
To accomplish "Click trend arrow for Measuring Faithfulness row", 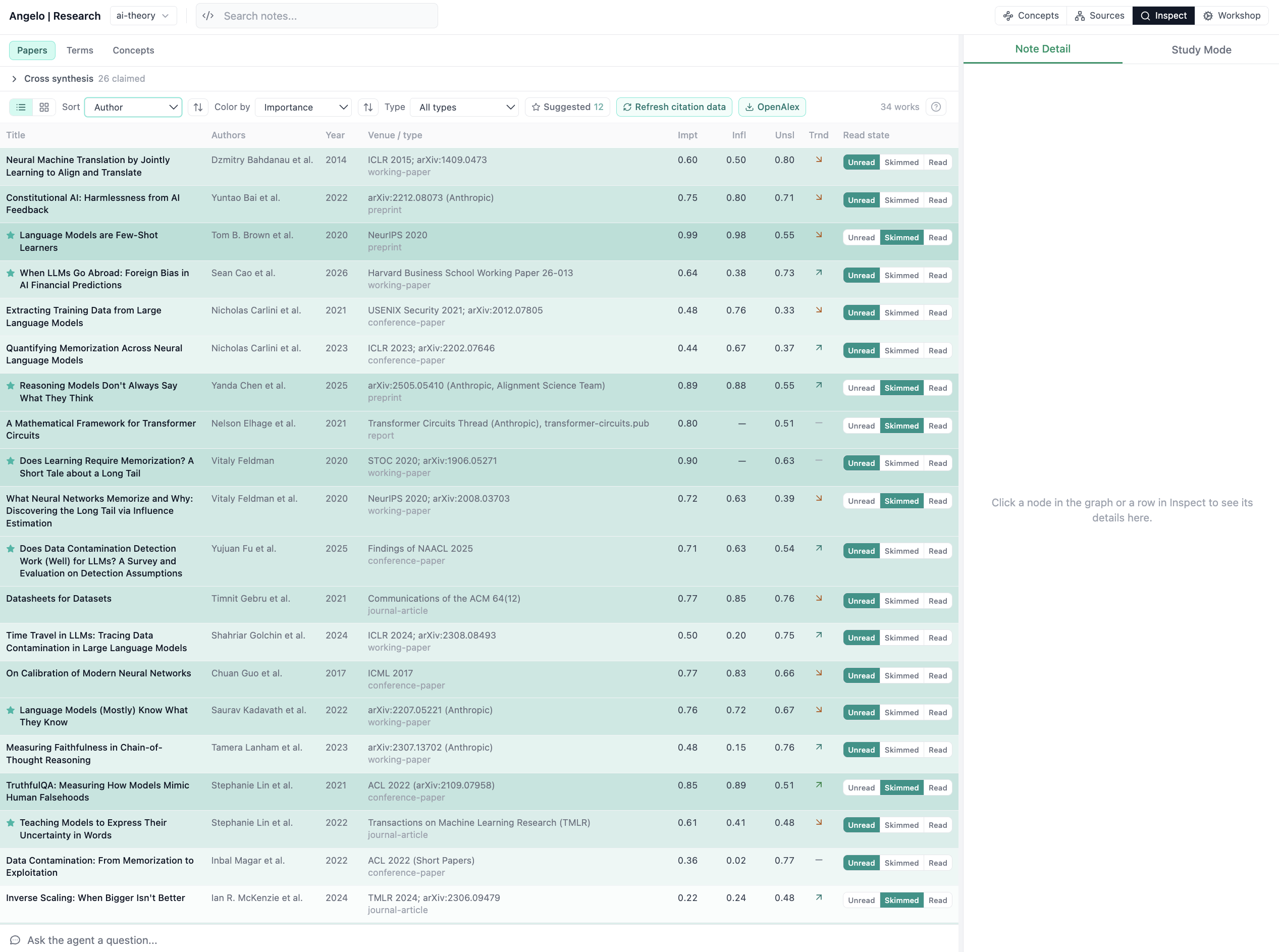I will pyautogui.click(x=819, y=748).
